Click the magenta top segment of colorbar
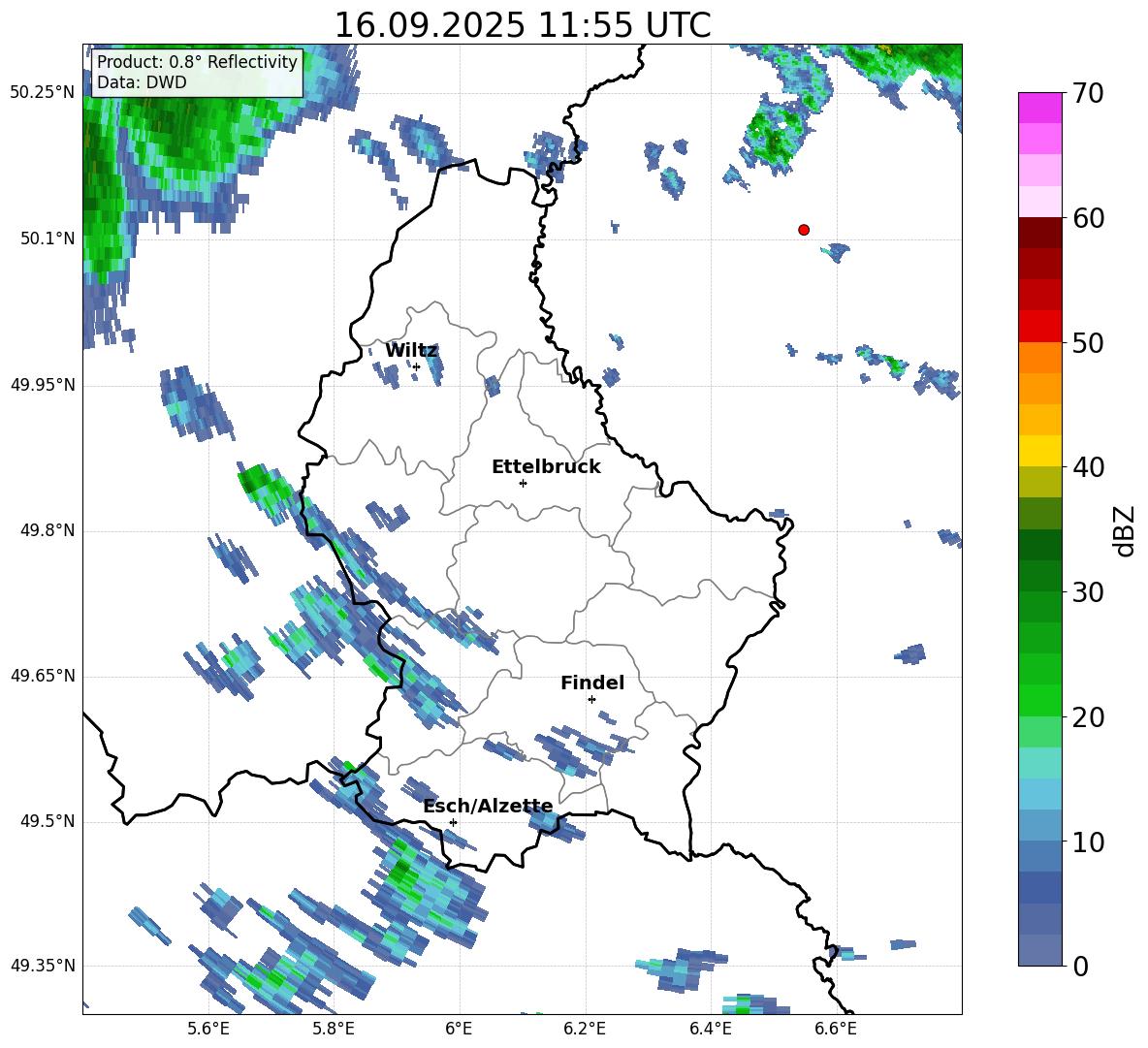Image resolution: width=1148 pixels, height=1048 pixels. 1039,108
